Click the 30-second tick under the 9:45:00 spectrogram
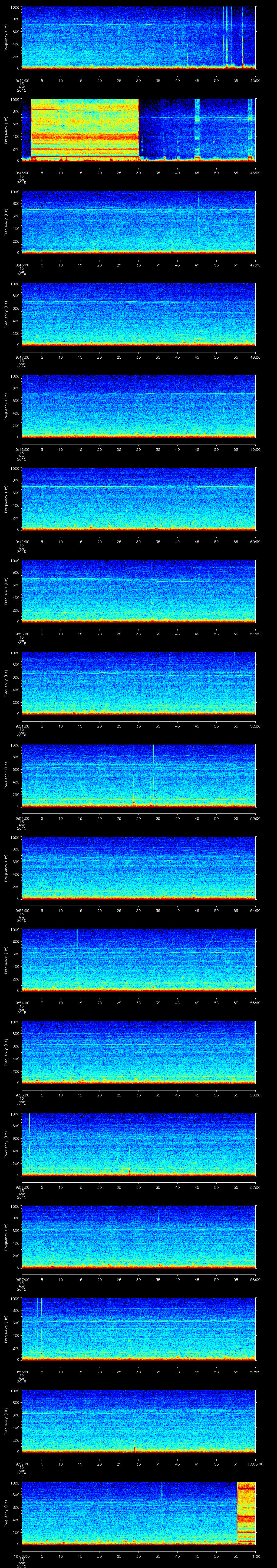Screen dimensions: 277x1568 click(x=139, y=173)
